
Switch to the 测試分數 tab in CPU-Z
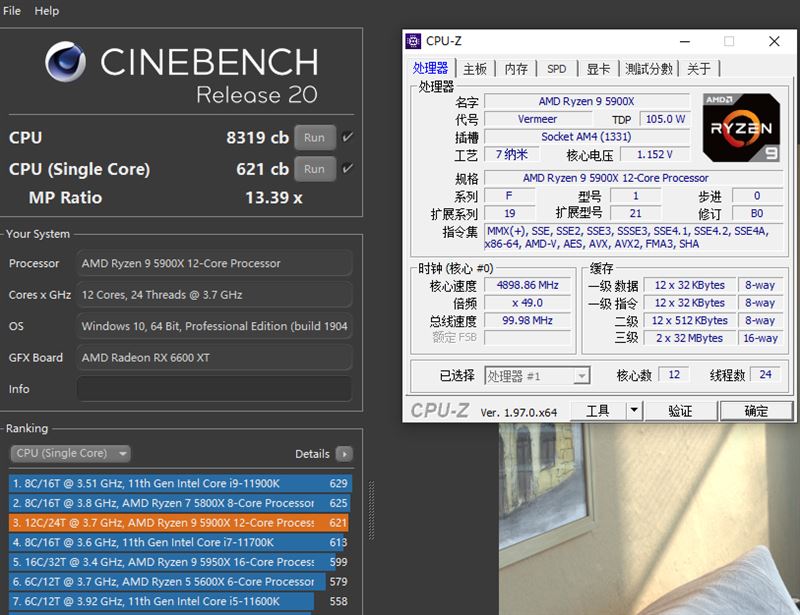[648, 68]
